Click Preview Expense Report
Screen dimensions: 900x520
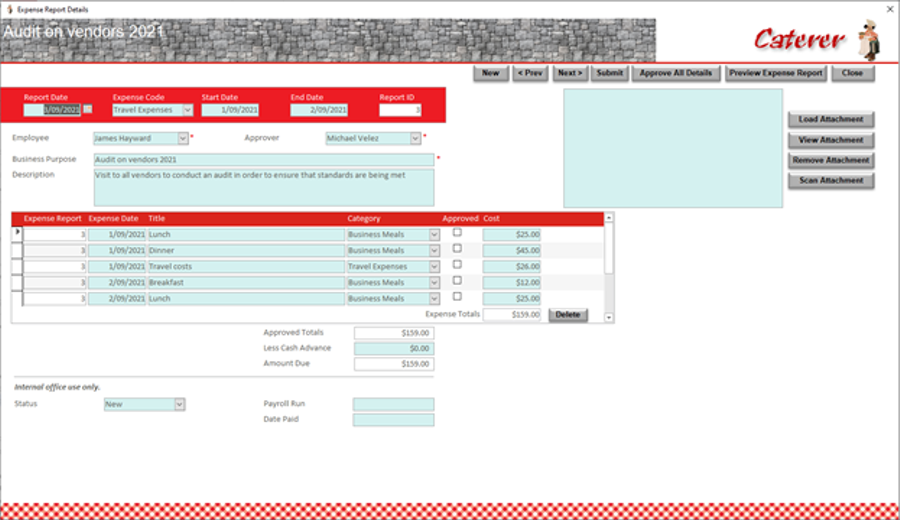click(x=775, y=73)
